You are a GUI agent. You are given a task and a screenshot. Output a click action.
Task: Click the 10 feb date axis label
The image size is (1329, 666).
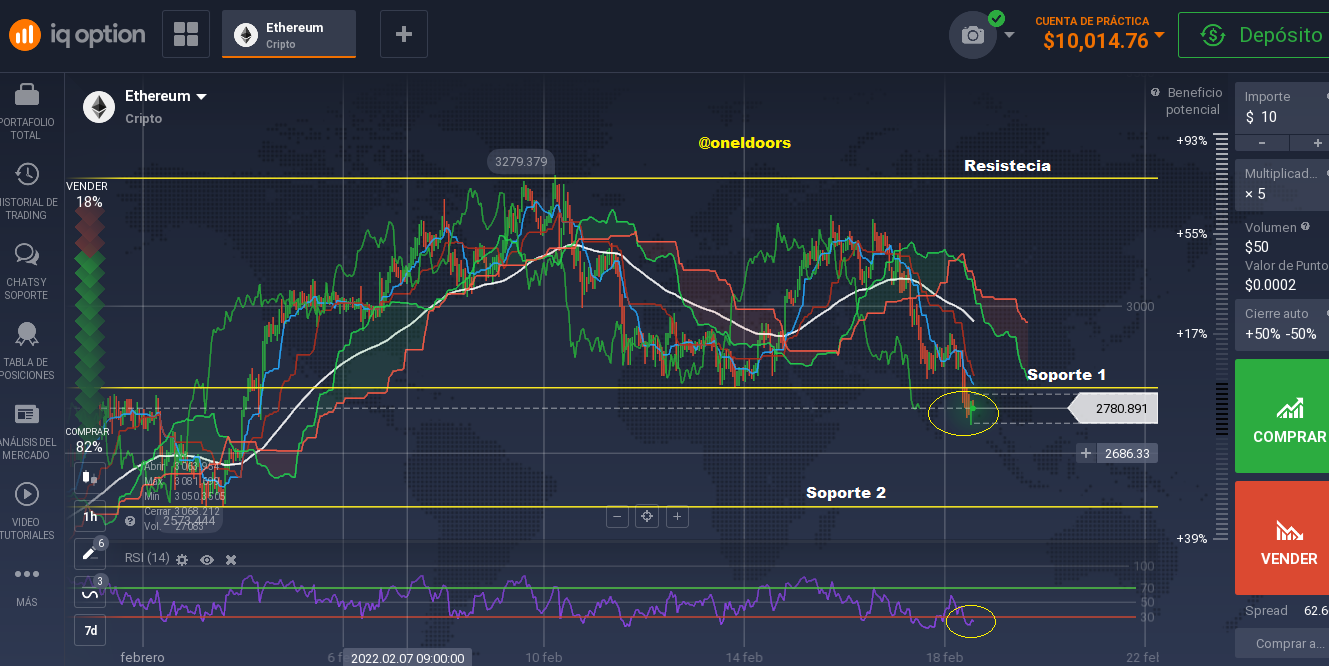[543, 657]
